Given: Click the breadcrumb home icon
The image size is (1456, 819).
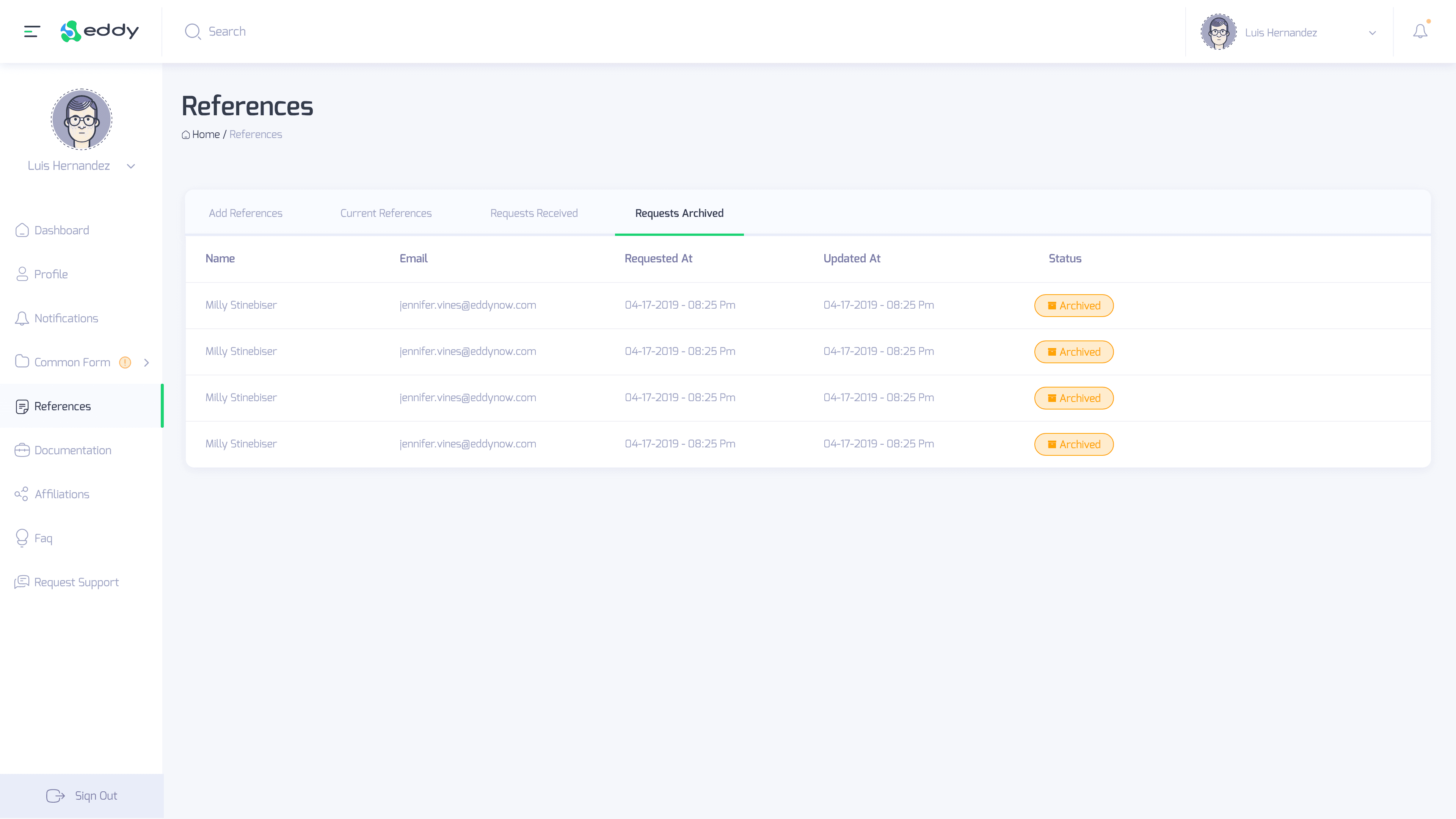Looking at the screenshot, I should pyautogui.click(x=186, y=135).
